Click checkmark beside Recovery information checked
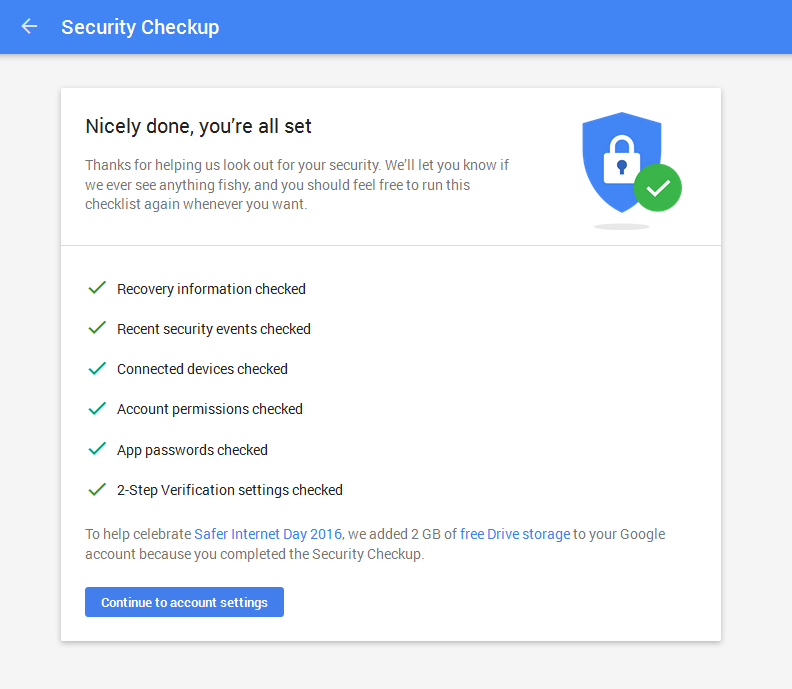Viewport: 792px width, 689px height. pos(97,288)
